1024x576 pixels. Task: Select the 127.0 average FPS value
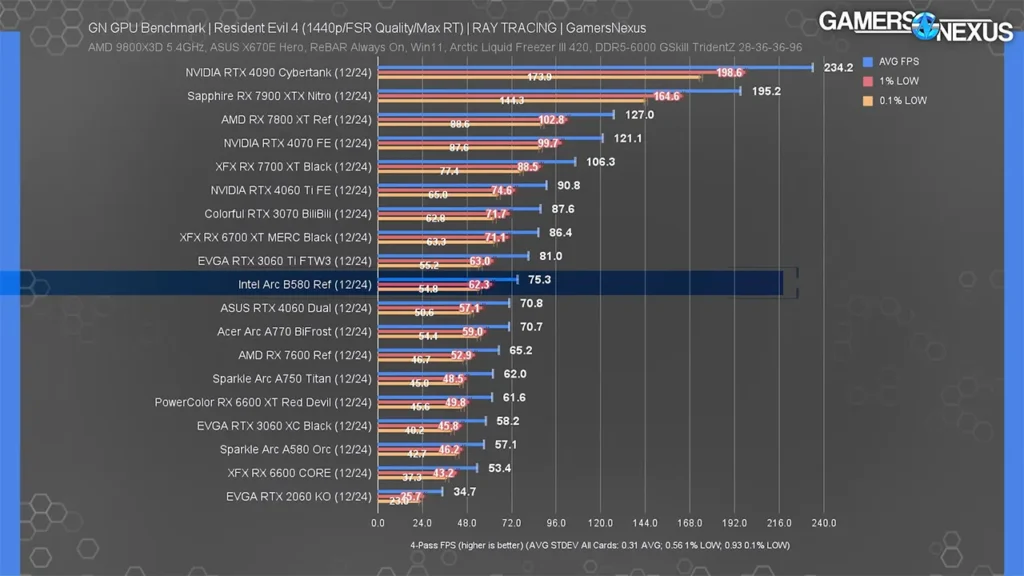click(x=639, y=114)
